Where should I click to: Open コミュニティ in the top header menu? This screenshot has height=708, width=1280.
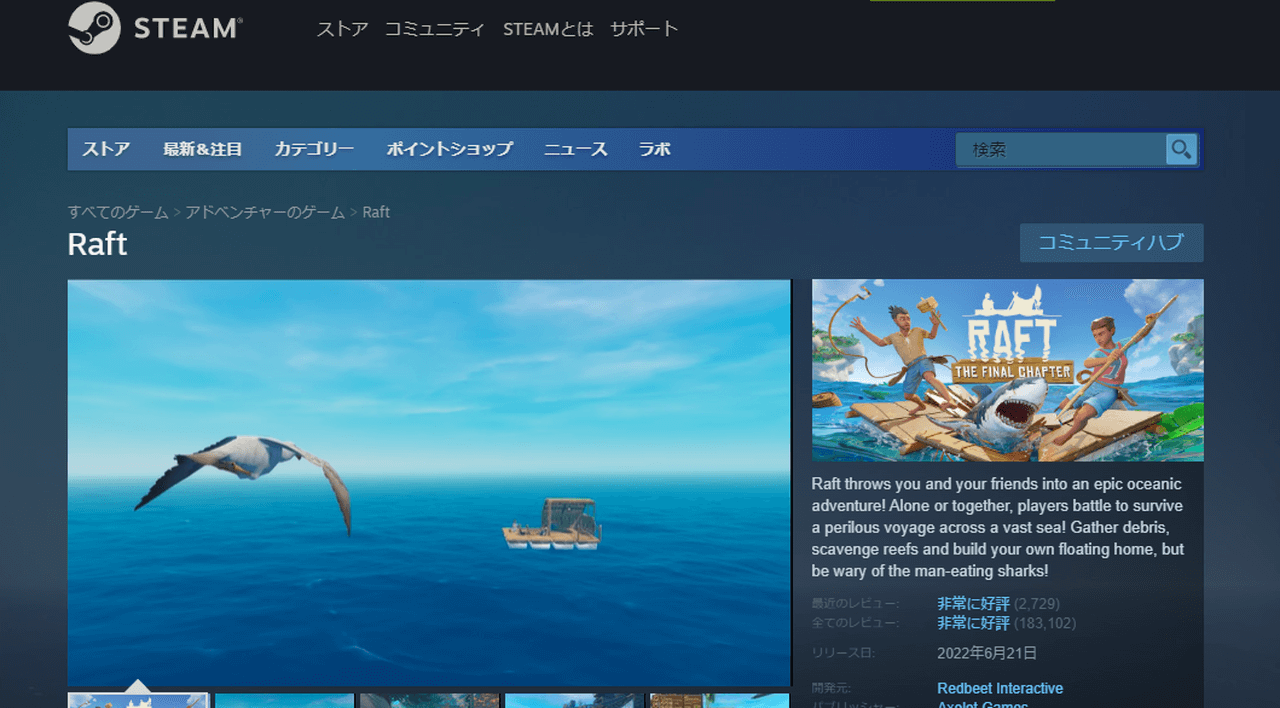tap(435, 29)
